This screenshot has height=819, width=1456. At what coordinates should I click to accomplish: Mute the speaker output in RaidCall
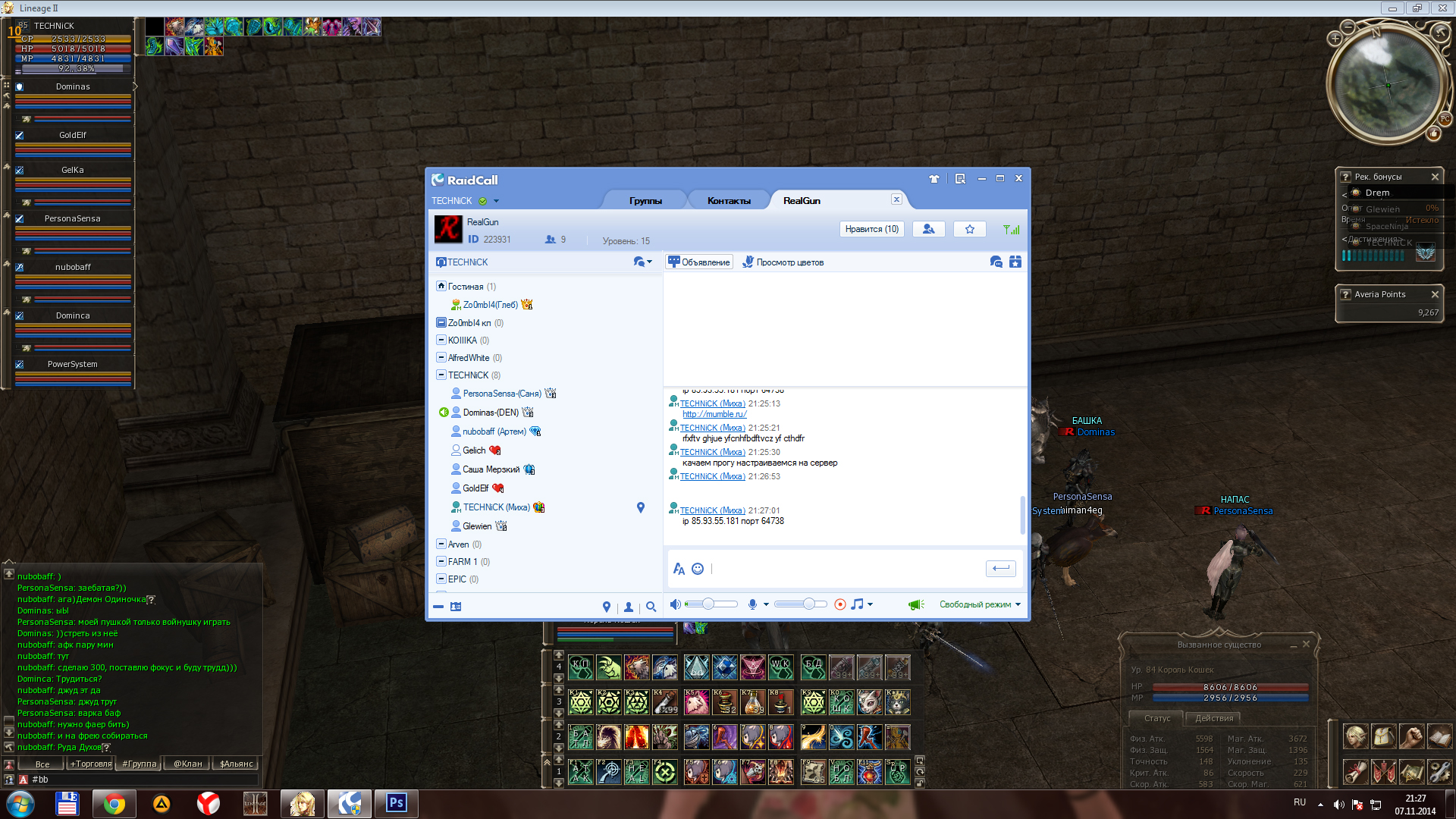click(675, 604)
